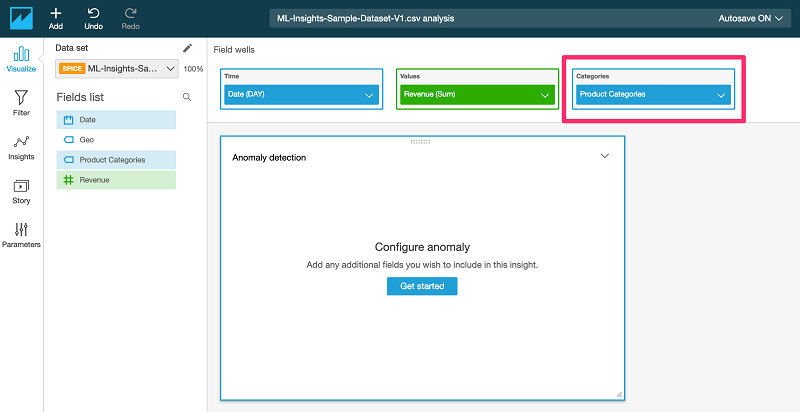This screenshot has width=800, height=412.
Task: Click the tag icon beside Geo field
Action: coord(68,140)
